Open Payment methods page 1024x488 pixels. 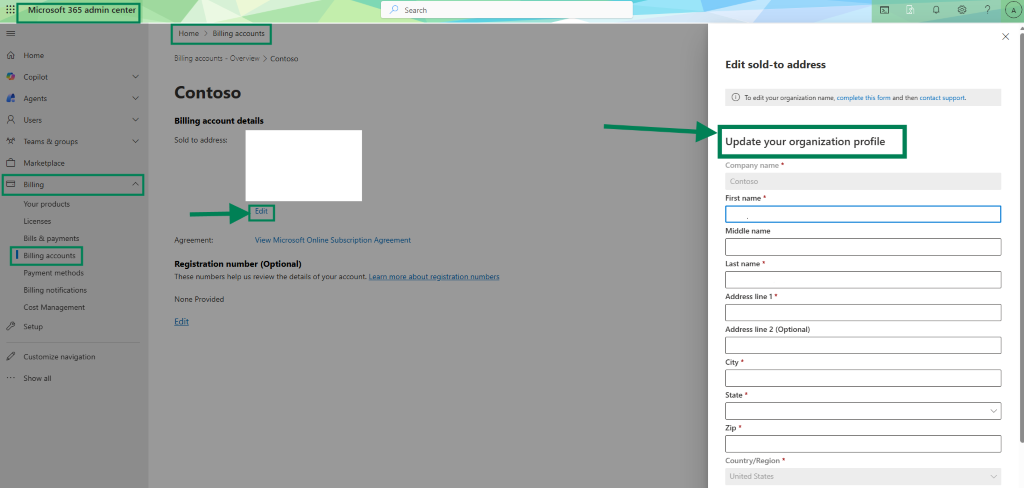click(x=54, y=273)
